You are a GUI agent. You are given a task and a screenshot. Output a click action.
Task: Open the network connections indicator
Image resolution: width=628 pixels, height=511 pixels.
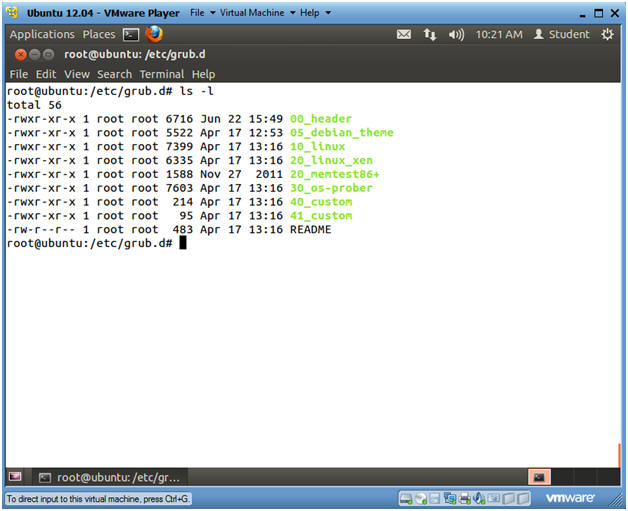430,34
